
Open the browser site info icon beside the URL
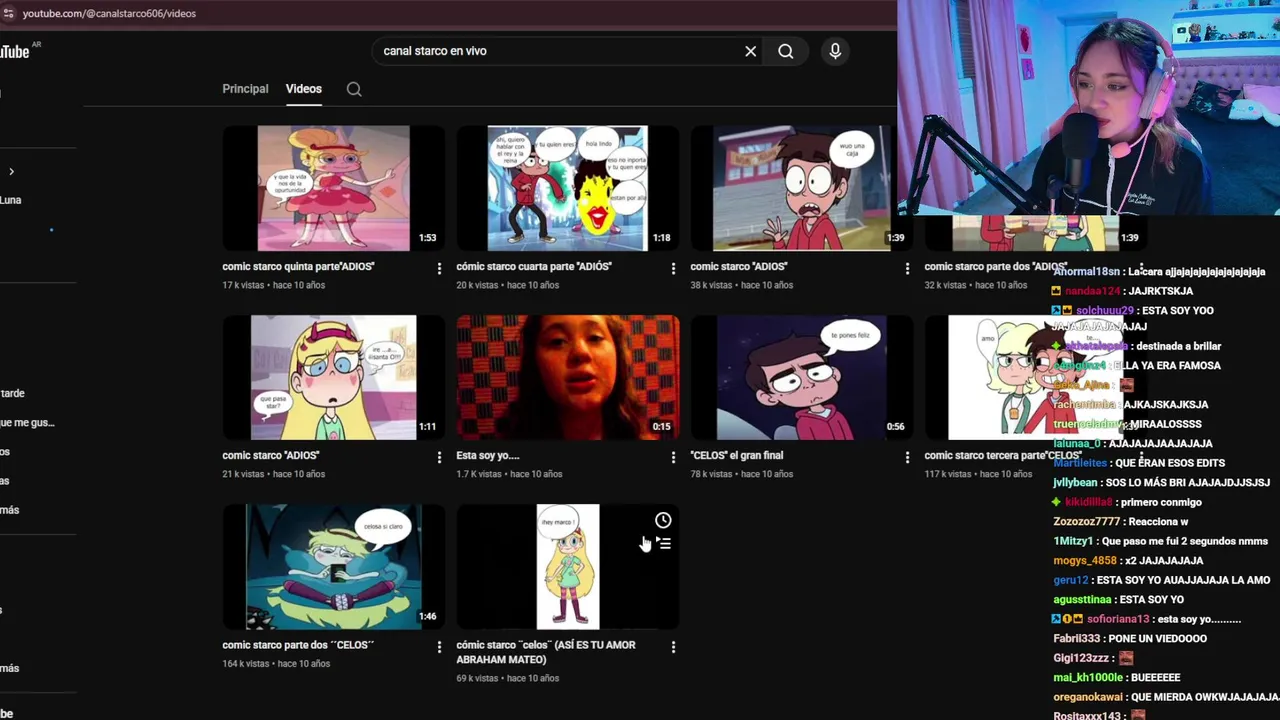coord(8,13)
